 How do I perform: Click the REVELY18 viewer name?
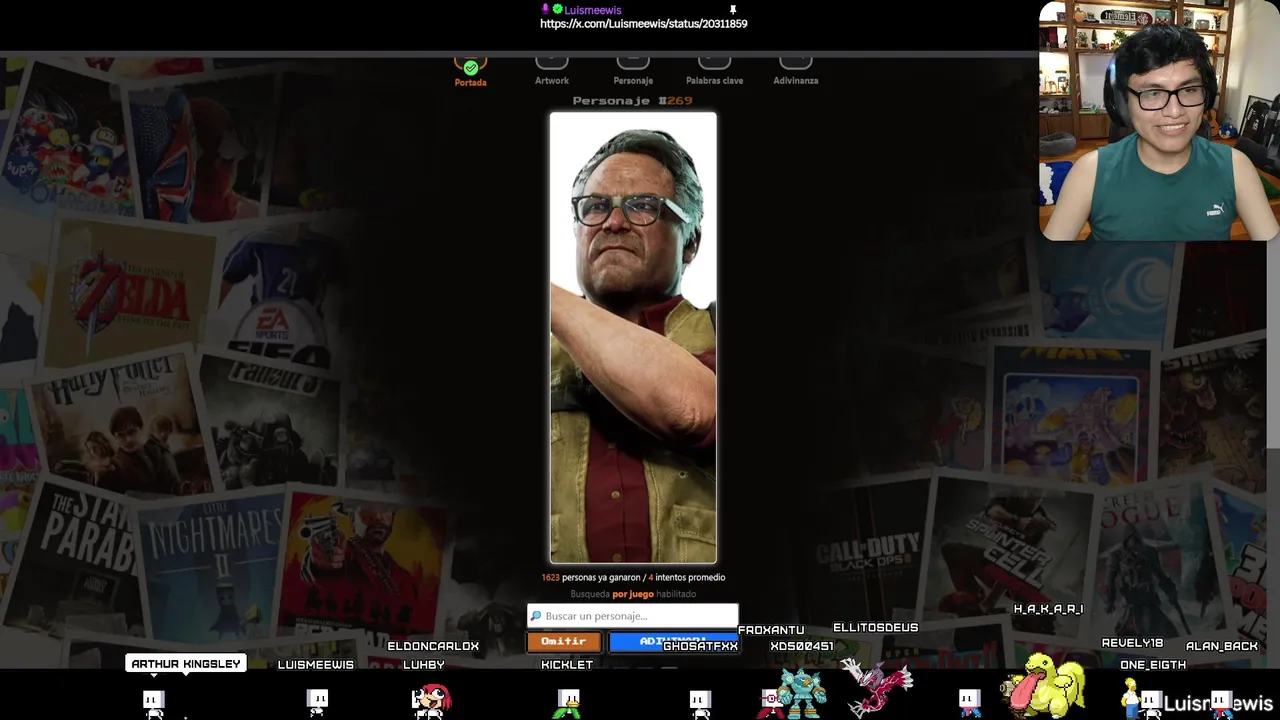1132,643
